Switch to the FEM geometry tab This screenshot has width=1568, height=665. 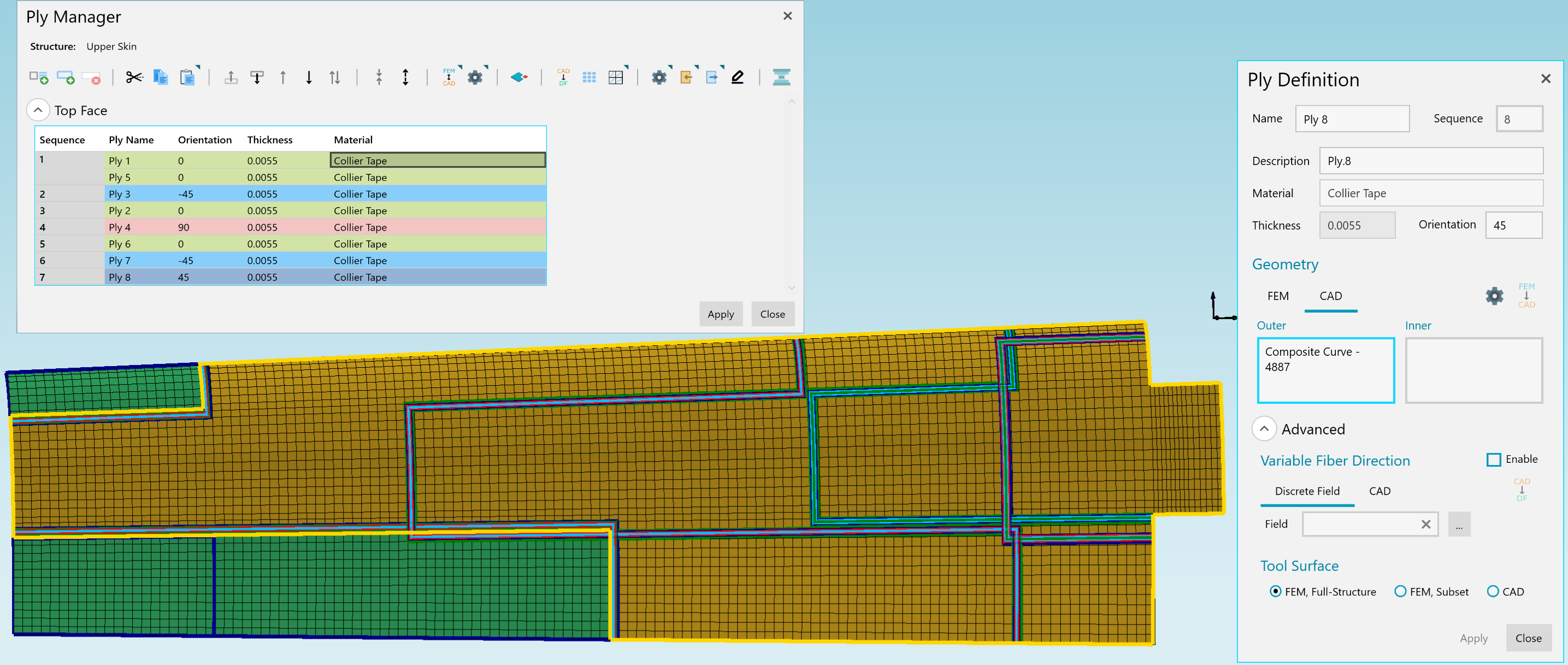point(1278,296)
